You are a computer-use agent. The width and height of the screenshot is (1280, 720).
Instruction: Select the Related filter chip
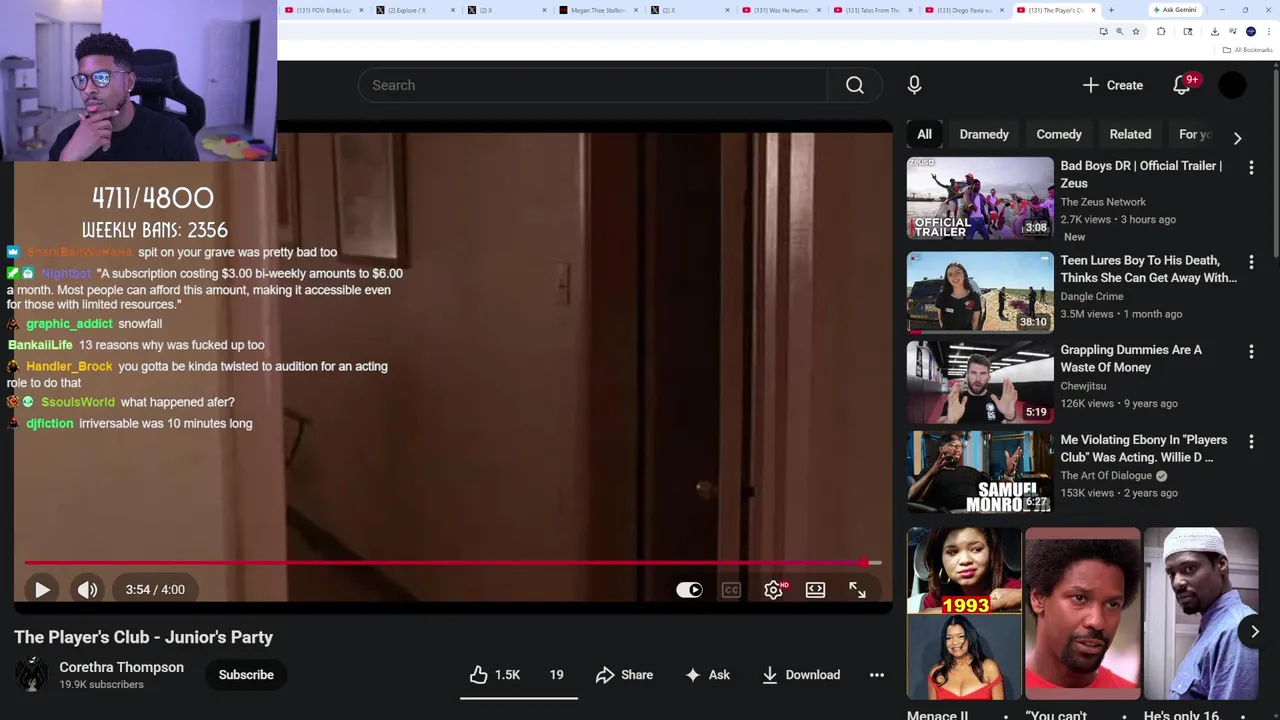pyautogui.click(x=1130, y=134)
